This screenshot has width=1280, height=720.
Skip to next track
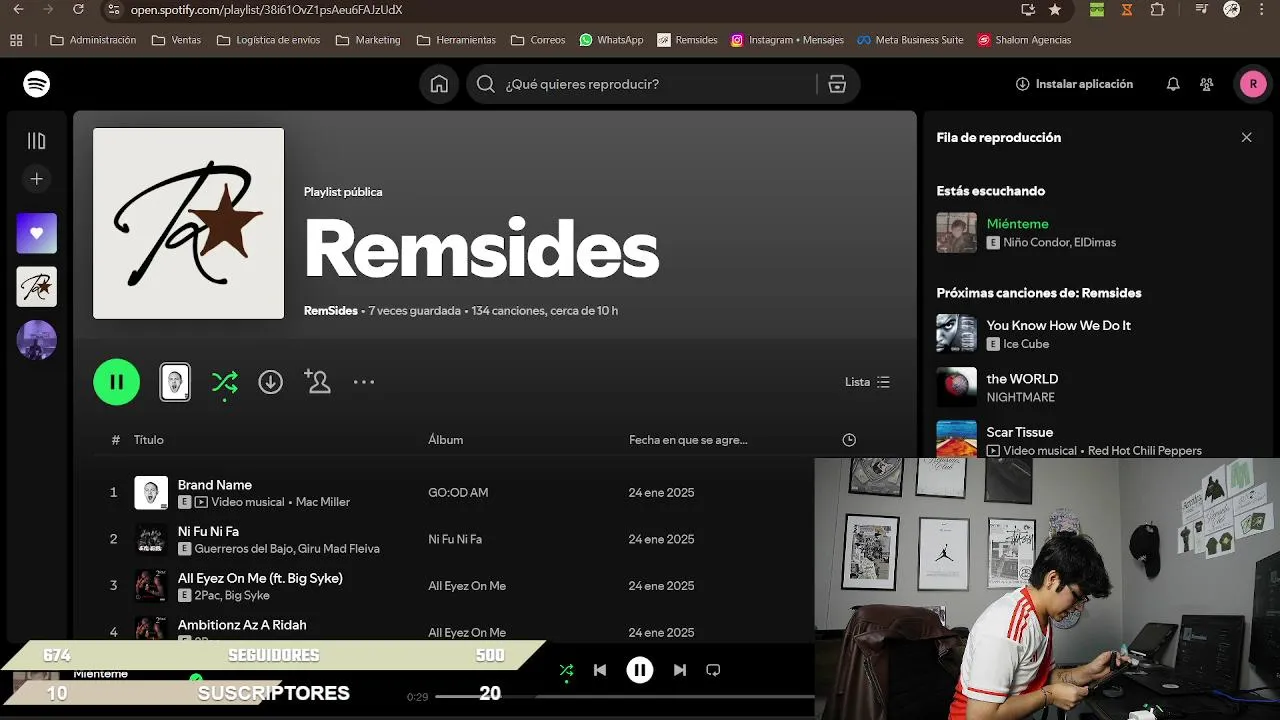click(680, 670)
